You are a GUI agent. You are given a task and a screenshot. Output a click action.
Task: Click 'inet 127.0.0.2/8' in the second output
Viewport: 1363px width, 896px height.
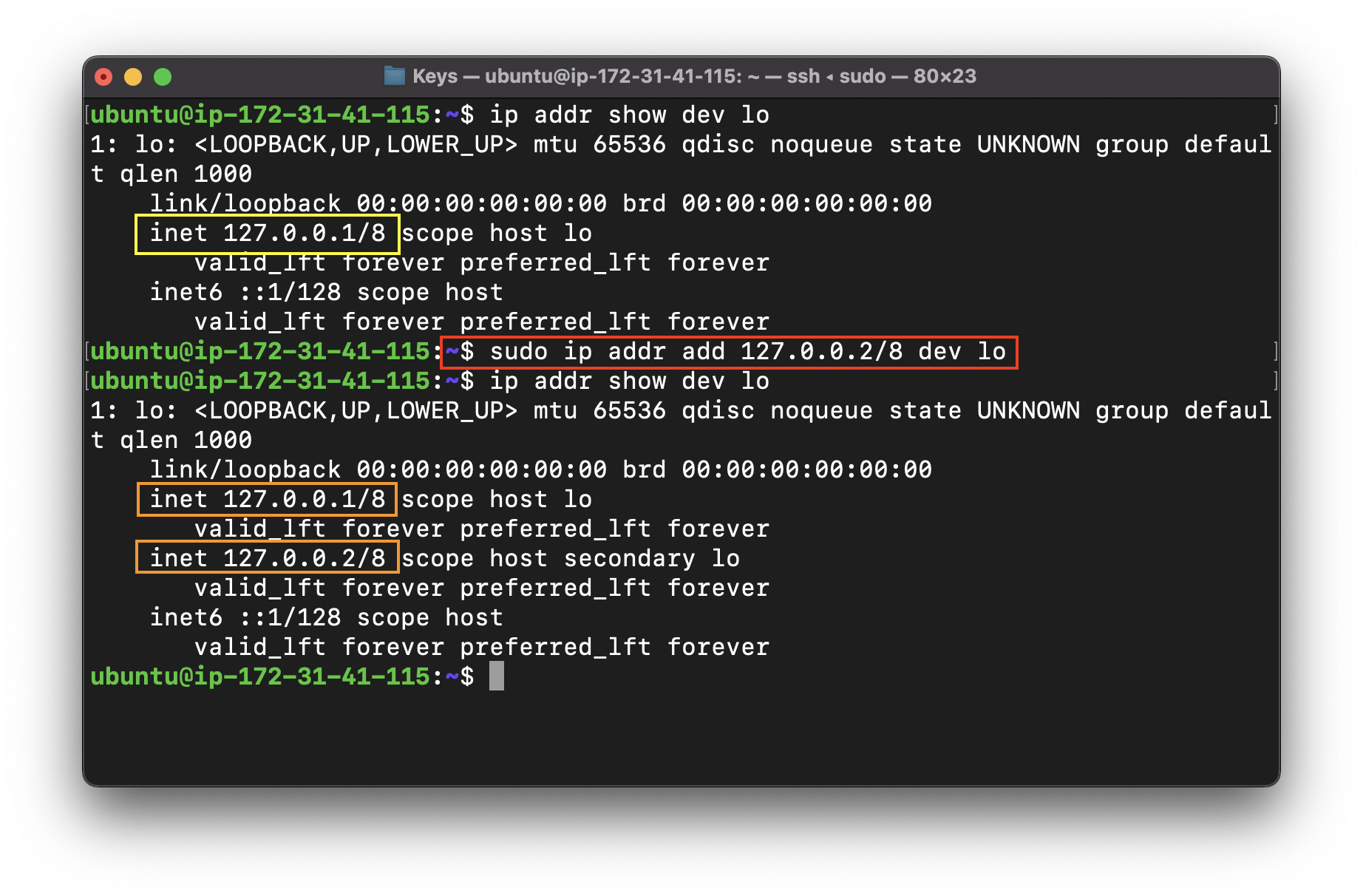tap(268, 559)
